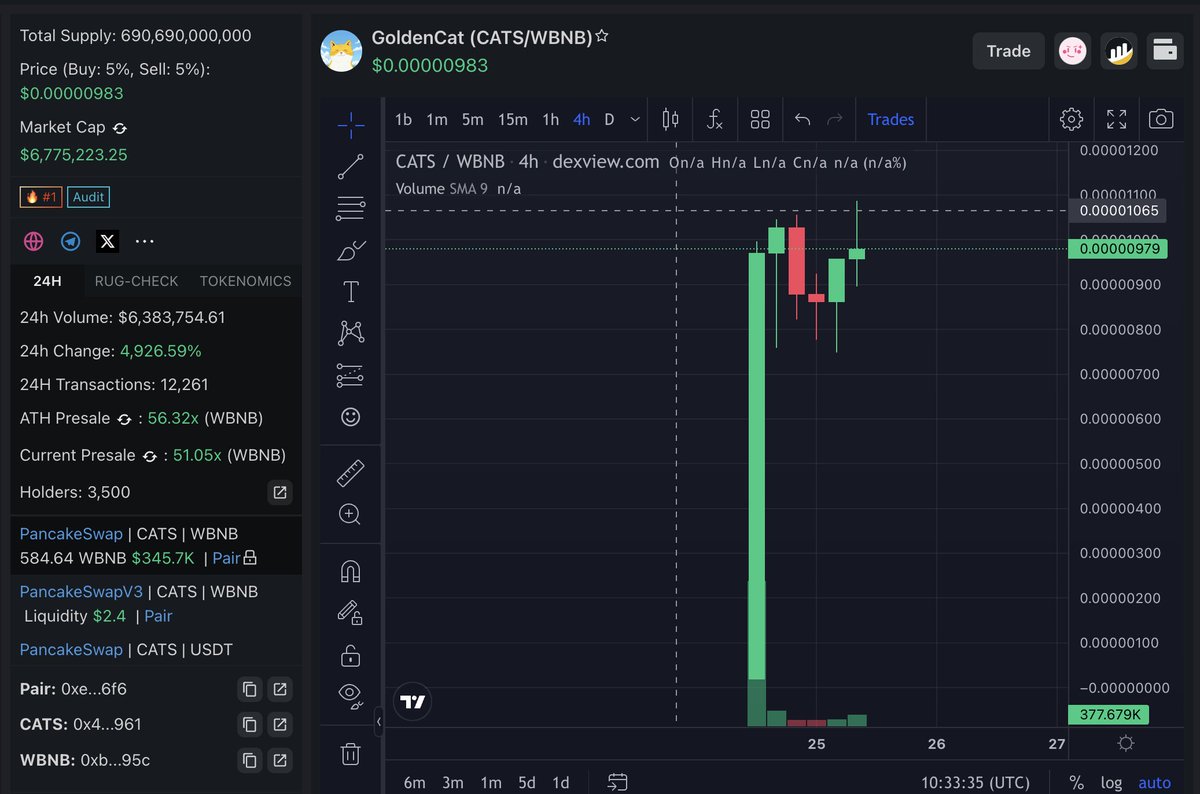Open the pink face icon button
This screenshot has width=1200, height=794.
click(1073, 51)
